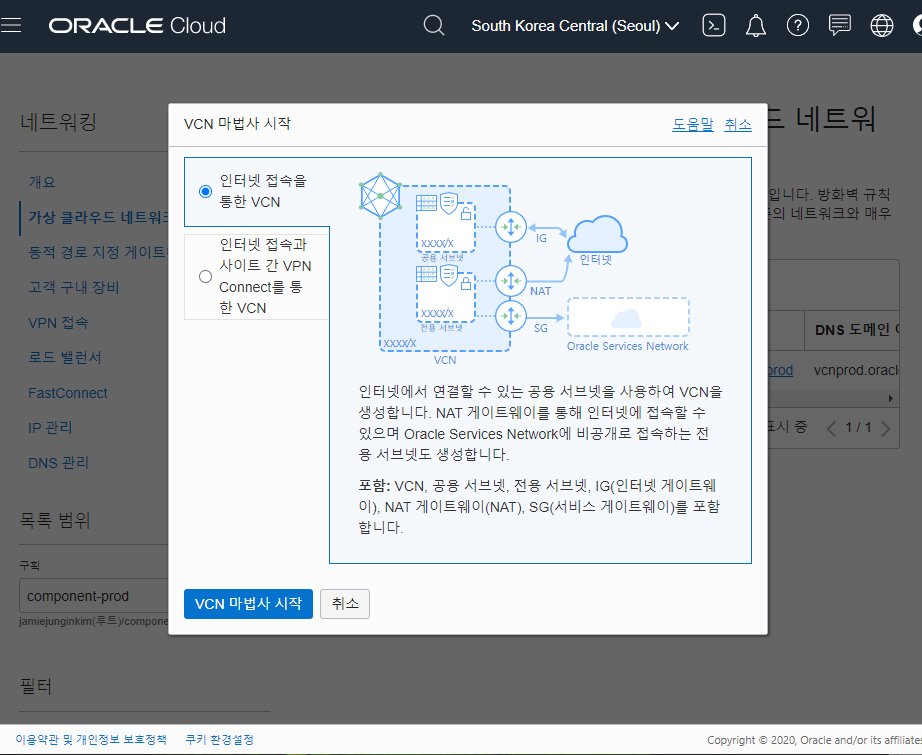Open the chat support icon

(x=840, y=25)
